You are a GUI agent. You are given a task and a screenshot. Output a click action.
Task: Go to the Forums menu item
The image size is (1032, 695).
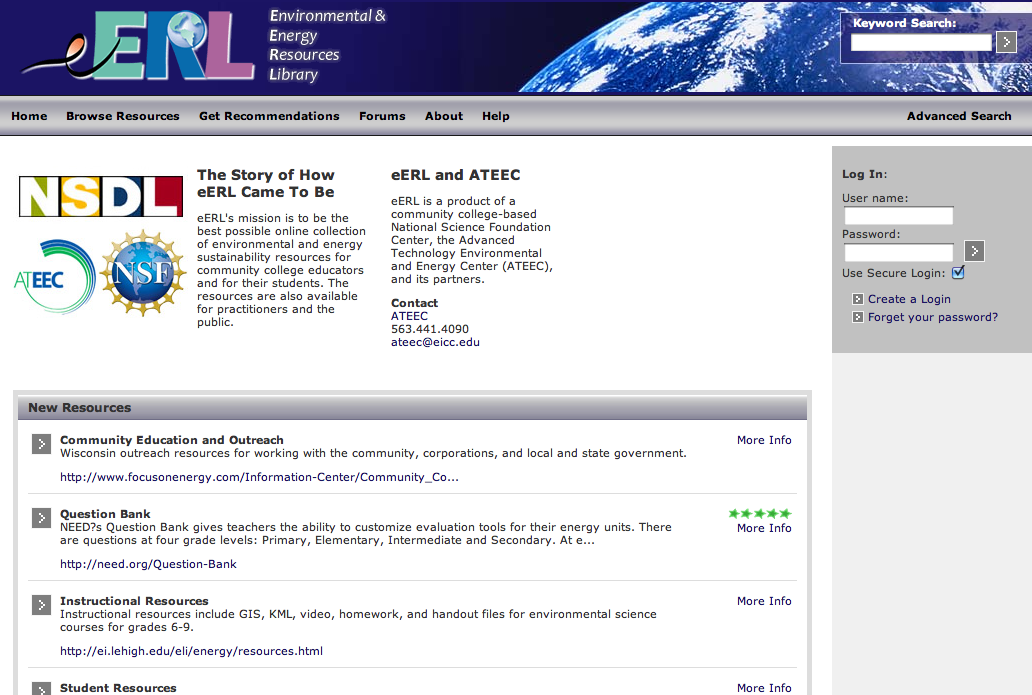point(382,116)
